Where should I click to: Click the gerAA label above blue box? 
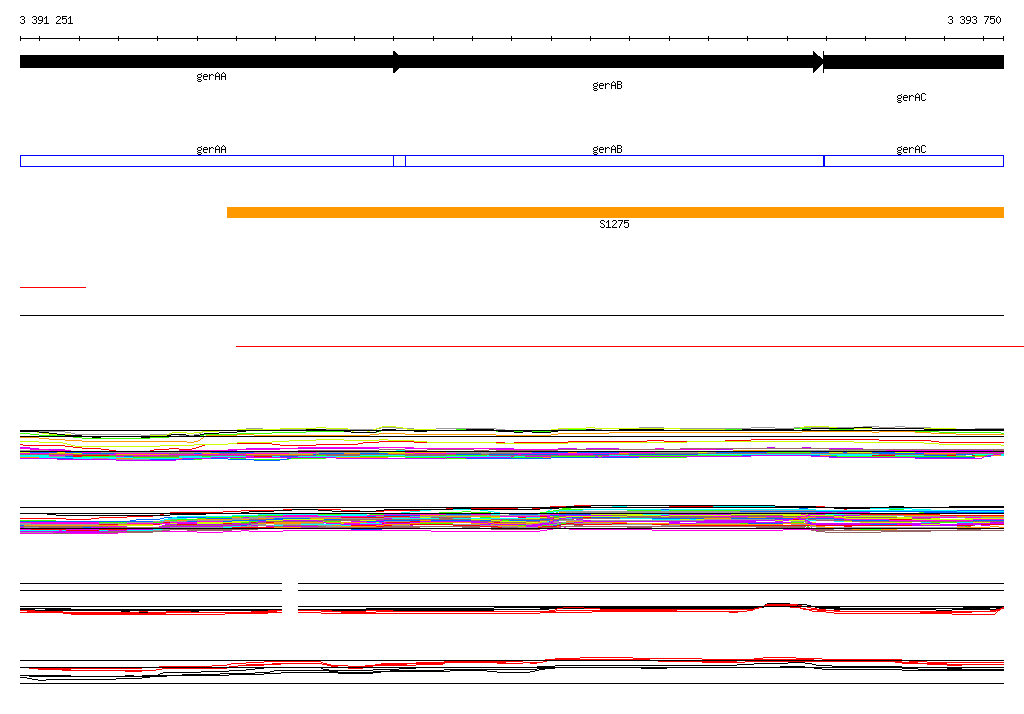[x=212, y=149]
